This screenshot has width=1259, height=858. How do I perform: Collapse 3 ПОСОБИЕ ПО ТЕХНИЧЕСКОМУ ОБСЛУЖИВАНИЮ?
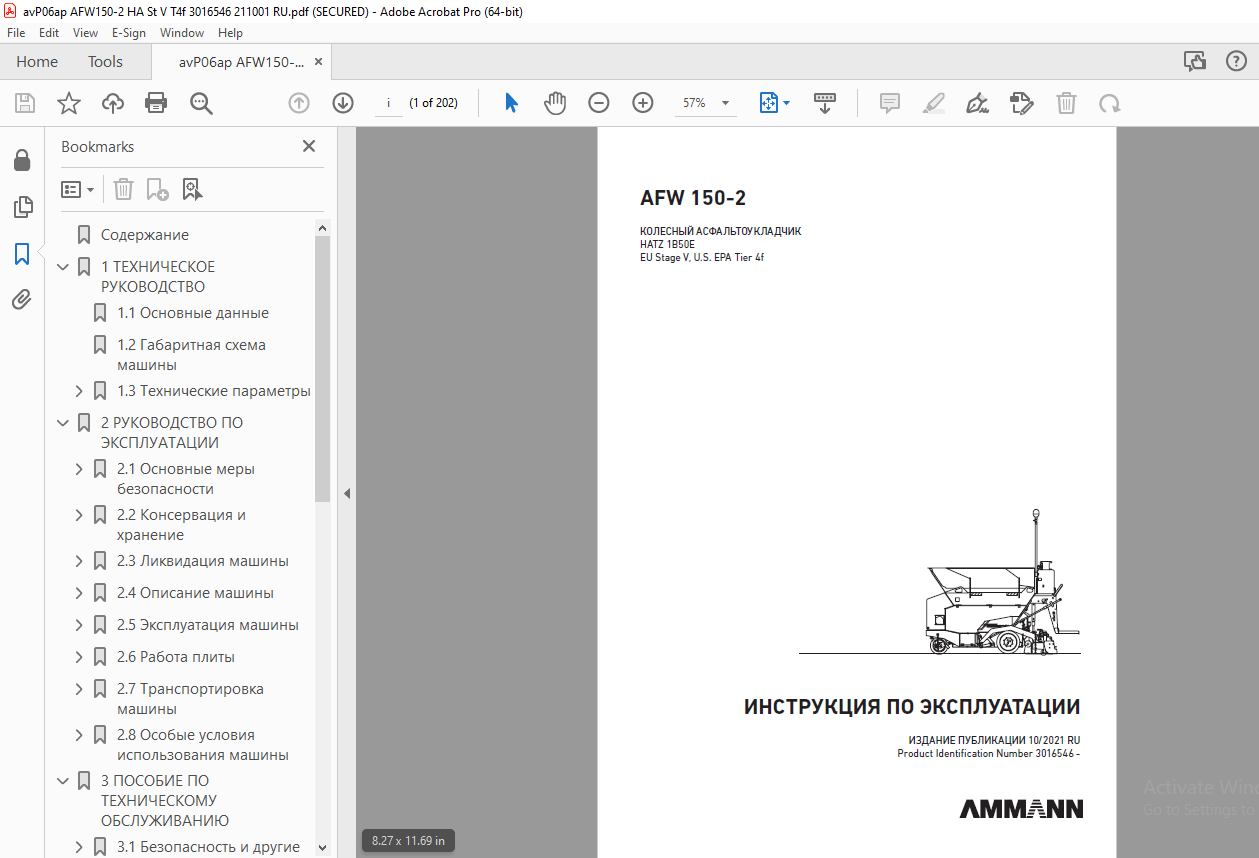coord(63,781)
